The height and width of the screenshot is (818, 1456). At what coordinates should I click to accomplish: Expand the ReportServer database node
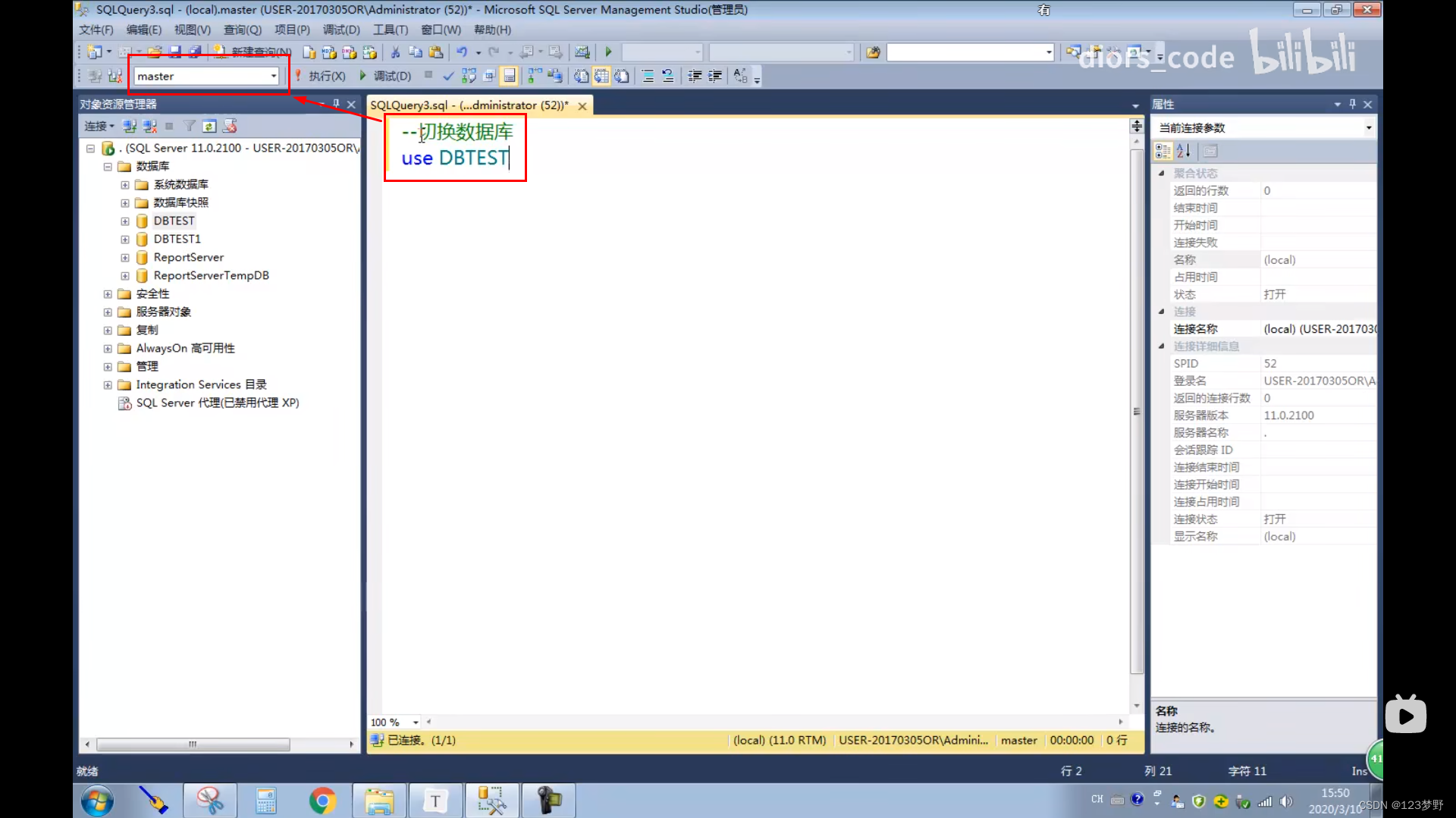(x=125, y=257)
